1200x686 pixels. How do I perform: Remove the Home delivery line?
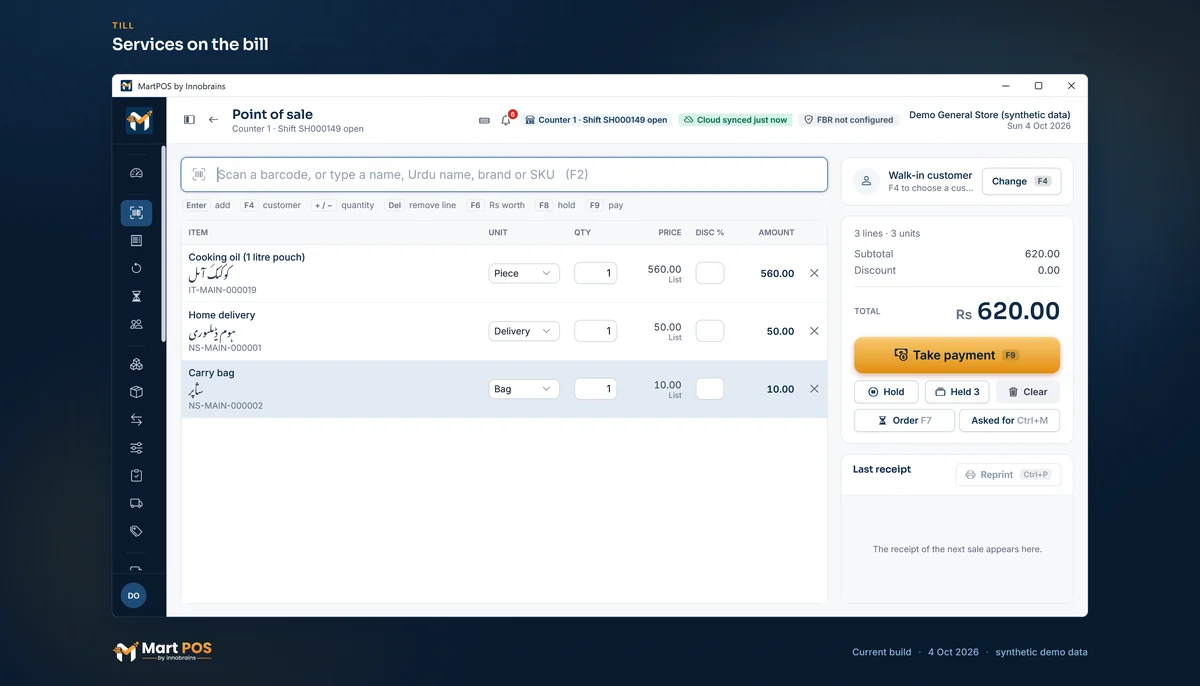coord(814,331)
